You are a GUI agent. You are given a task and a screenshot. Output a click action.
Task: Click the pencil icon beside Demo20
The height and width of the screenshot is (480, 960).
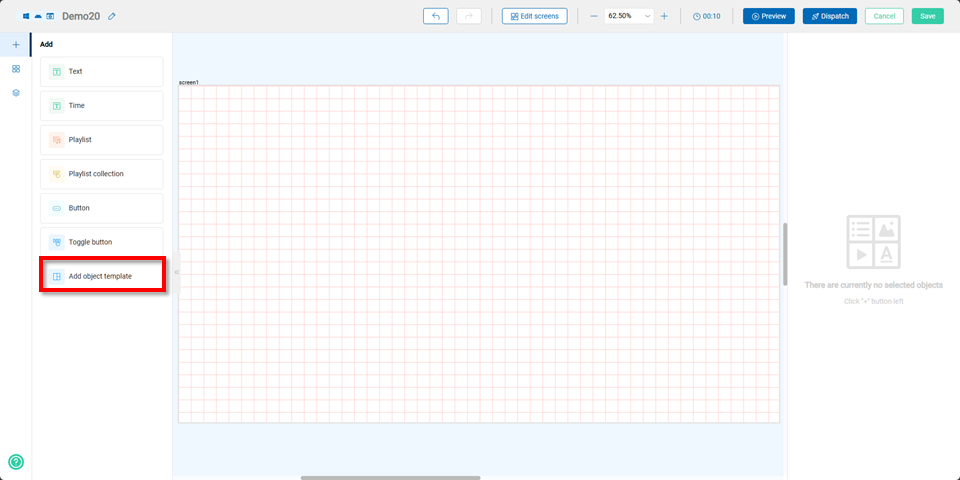[x=112, y=16]
